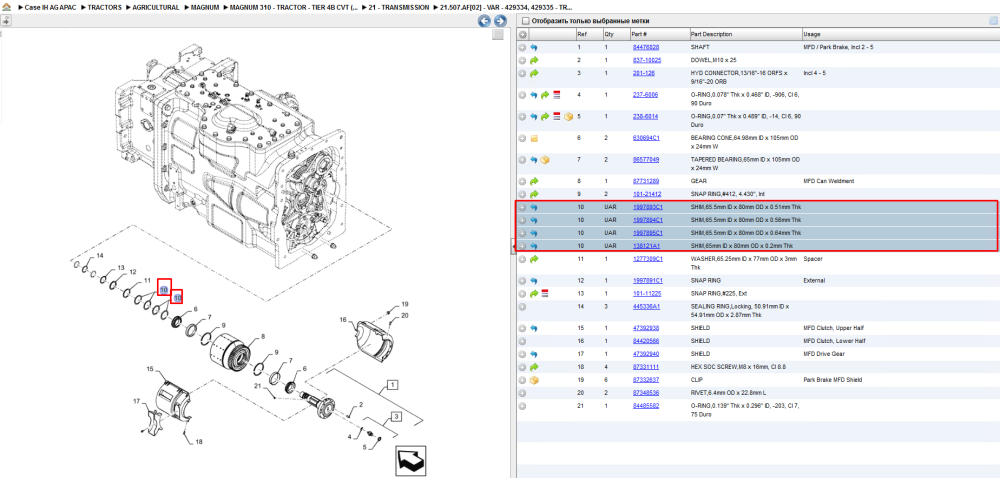Add RIVET 87348536 via plus icon
The image size is (1000, 478).
coord(522,393)
